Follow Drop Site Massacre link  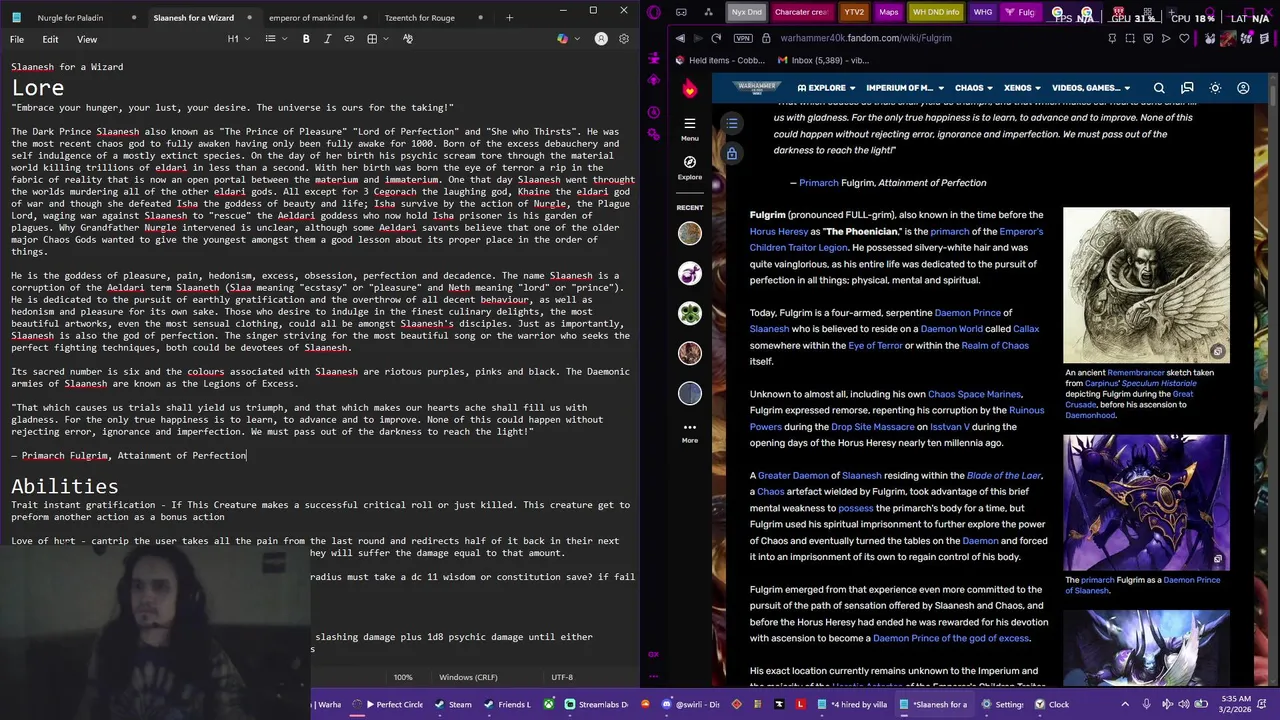pyautogui.click(x=873, y=427)
